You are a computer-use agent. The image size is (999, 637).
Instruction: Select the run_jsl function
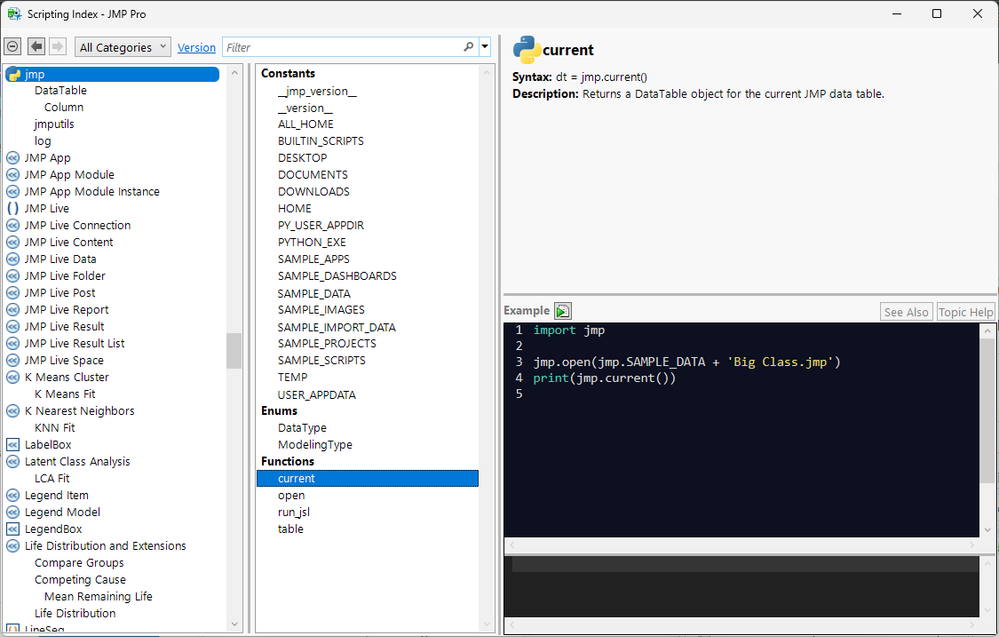[x=296, y=512]
